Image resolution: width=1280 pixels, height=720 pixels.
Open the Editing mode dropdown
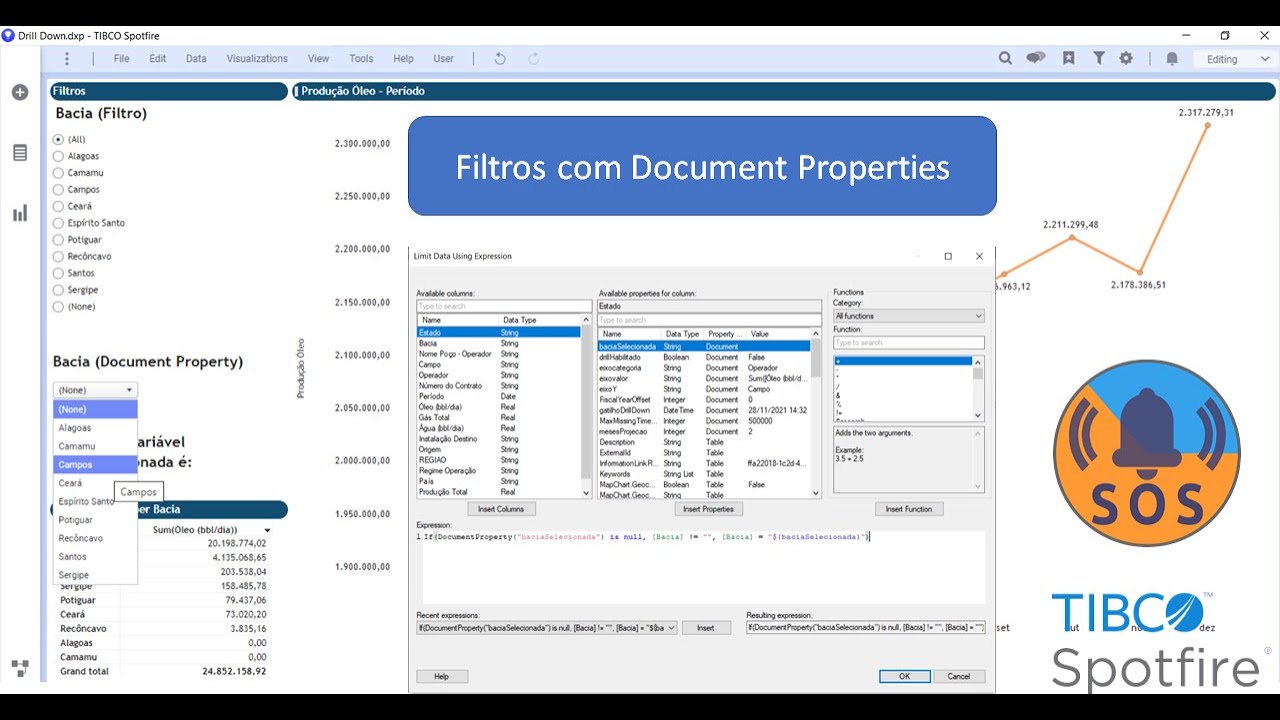pos(1237,59)
